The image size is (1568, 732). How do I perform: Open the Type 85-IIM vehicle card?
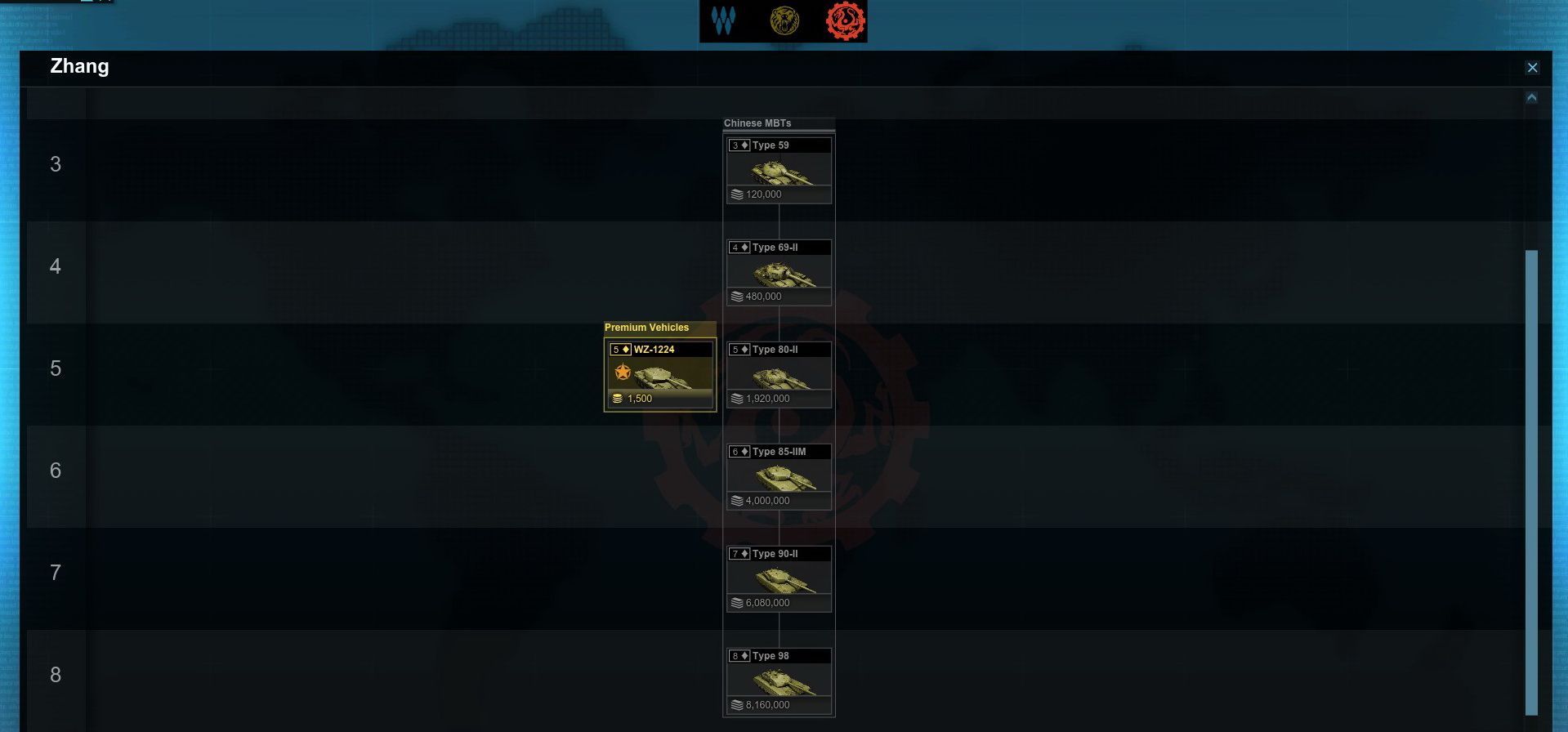coord(779,476)
